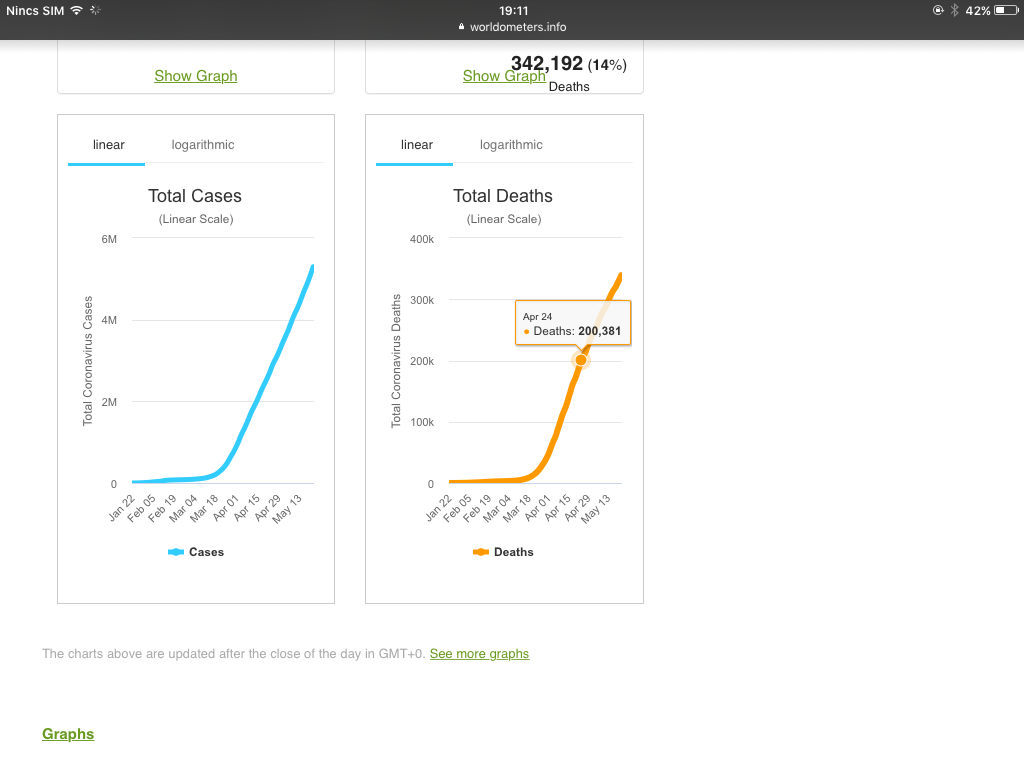The width and height of the screenshot is (1024, 768).
Task: Tap the worldometers.info address bar
Action: (x=512, y=27)
